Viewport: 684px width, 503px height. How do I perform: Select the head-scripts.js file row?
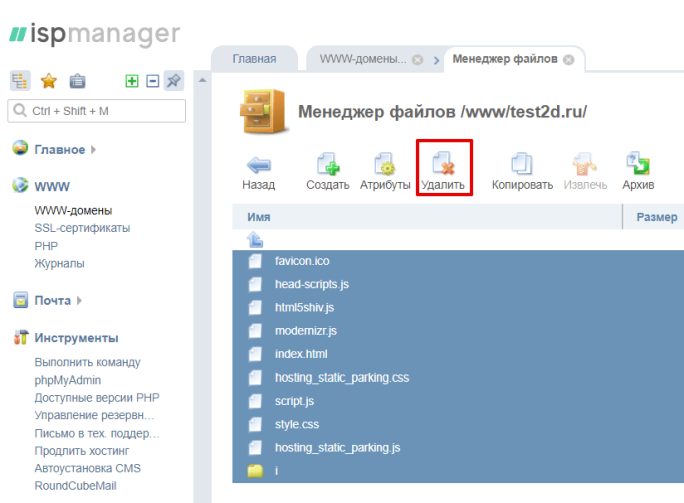pyautogui.click(x=458, y=284)
